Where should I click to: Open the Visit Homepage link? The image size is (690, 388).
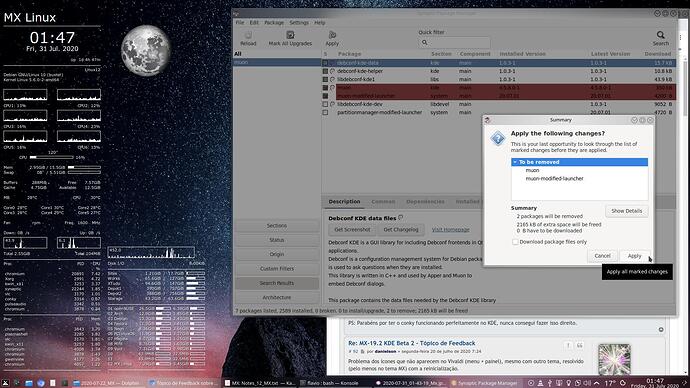(450, 230)
